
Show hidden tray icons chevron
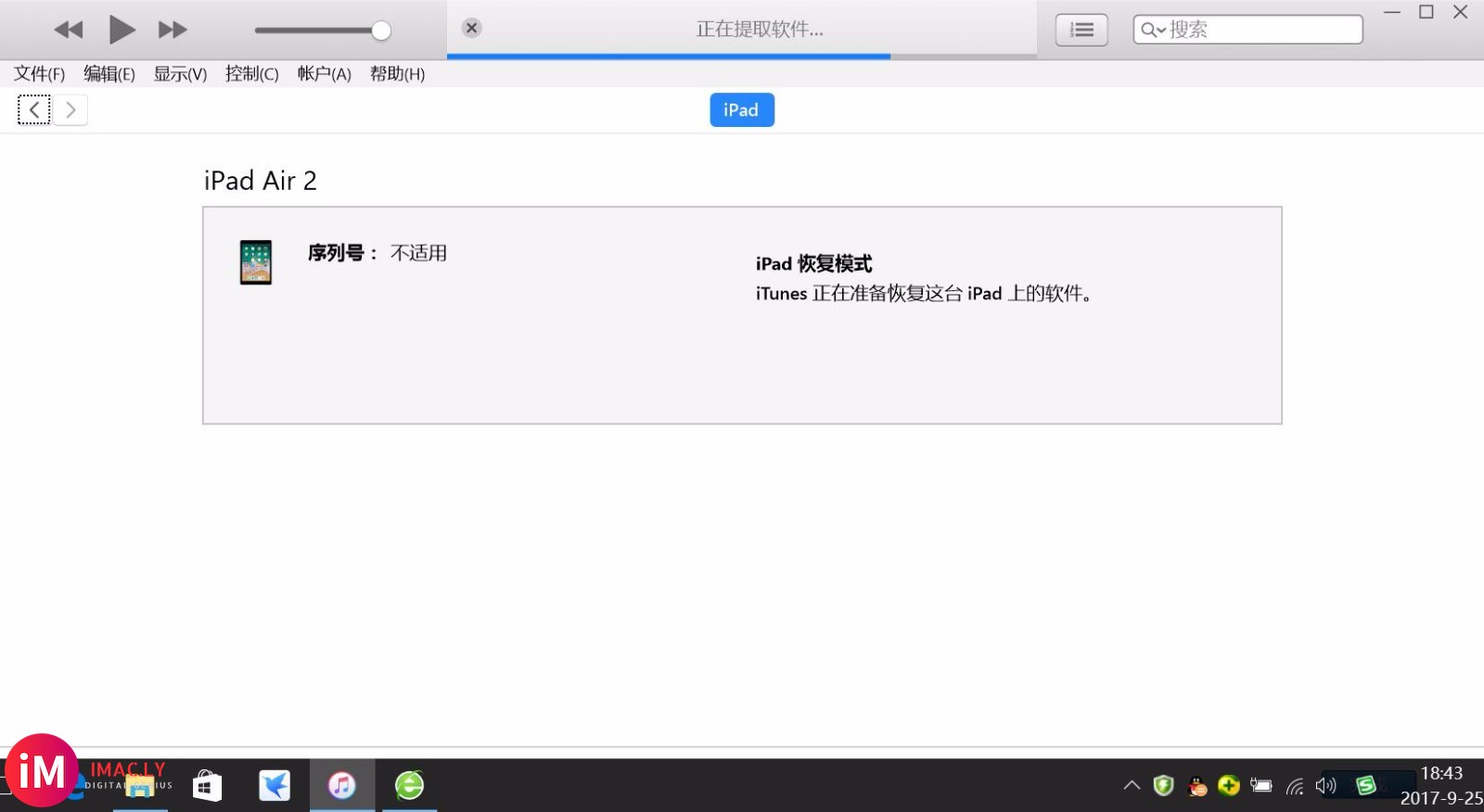pos(1132,786)
